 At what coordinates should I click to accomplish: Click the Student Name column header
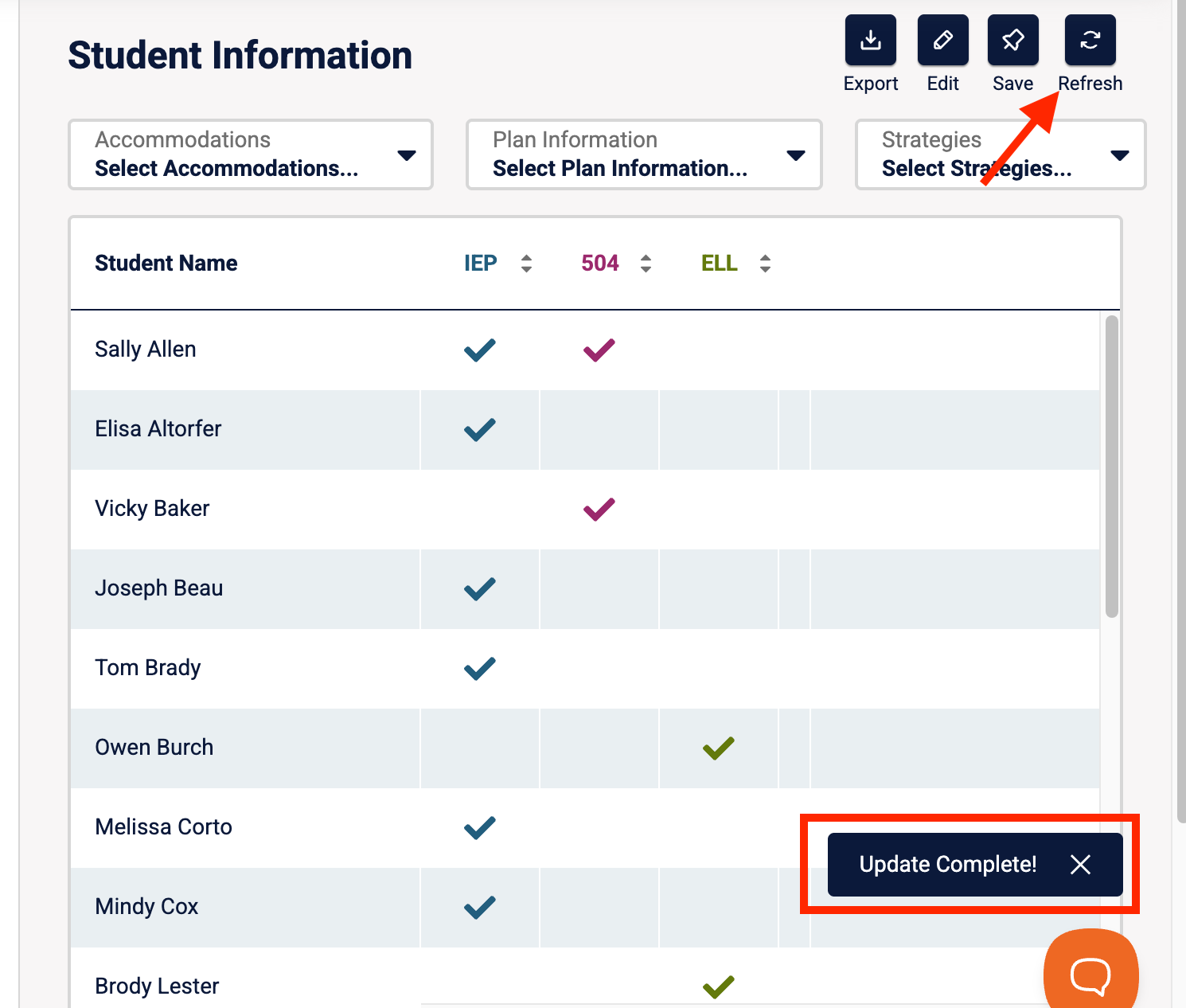(166, 264)
